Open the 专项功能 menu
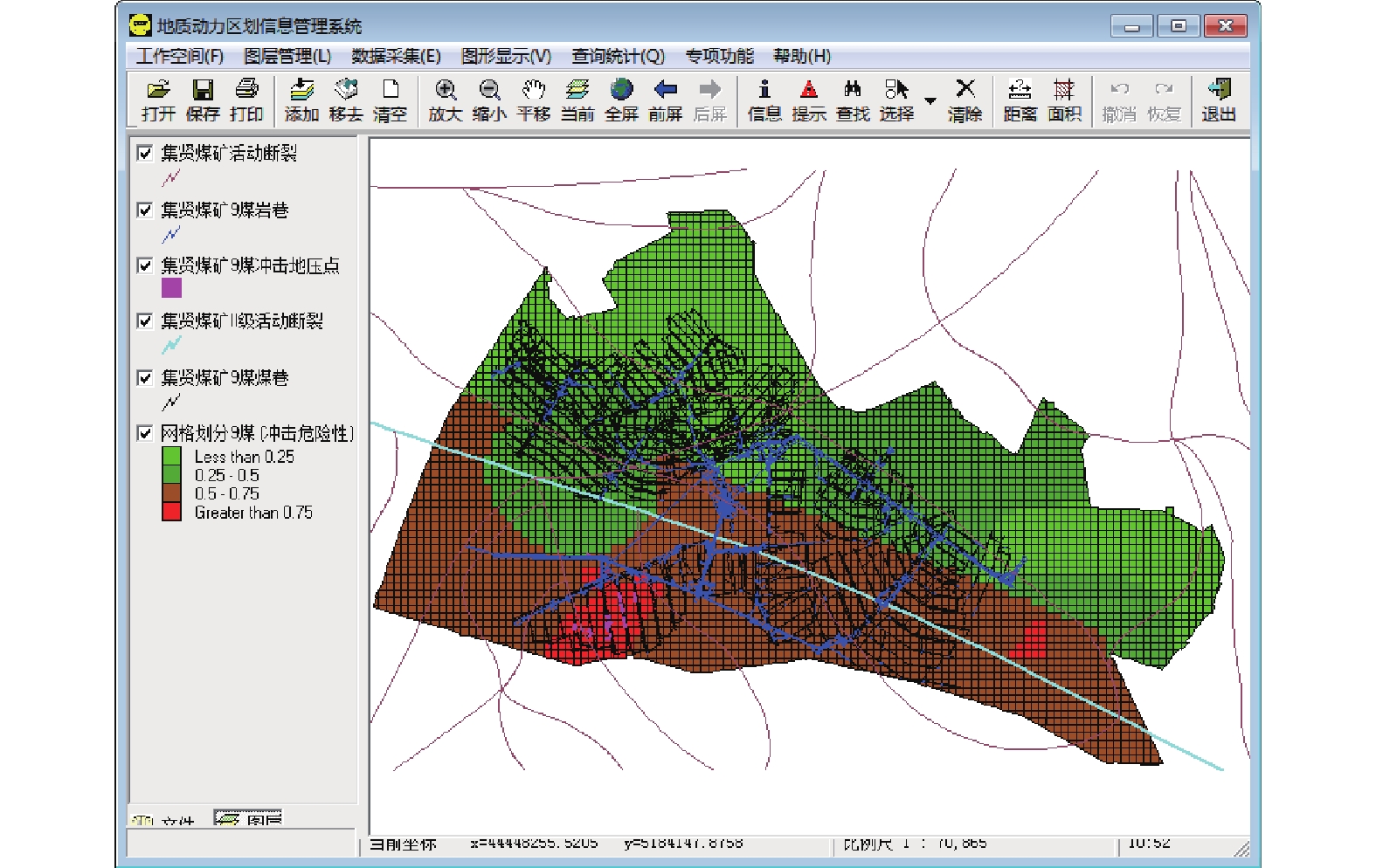Viewport: 1376px width, 868px height. point(718,56)
